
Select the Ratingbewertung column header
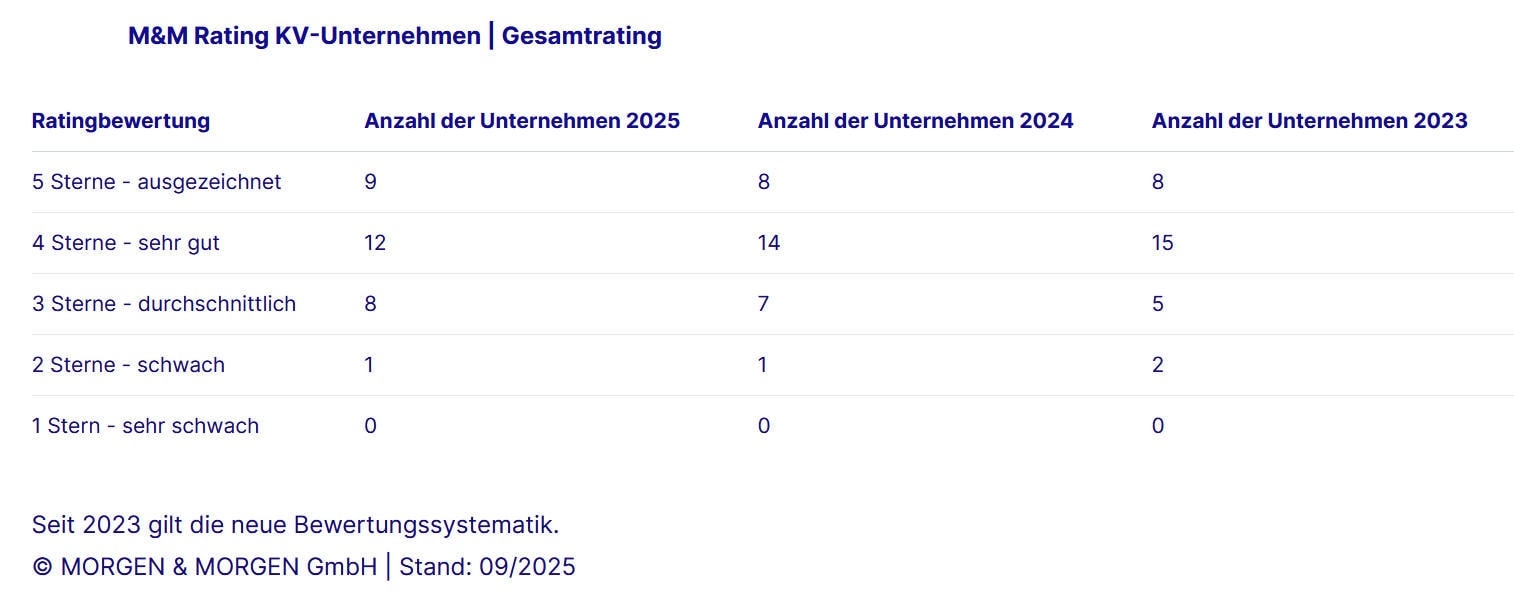pos(121,121)
